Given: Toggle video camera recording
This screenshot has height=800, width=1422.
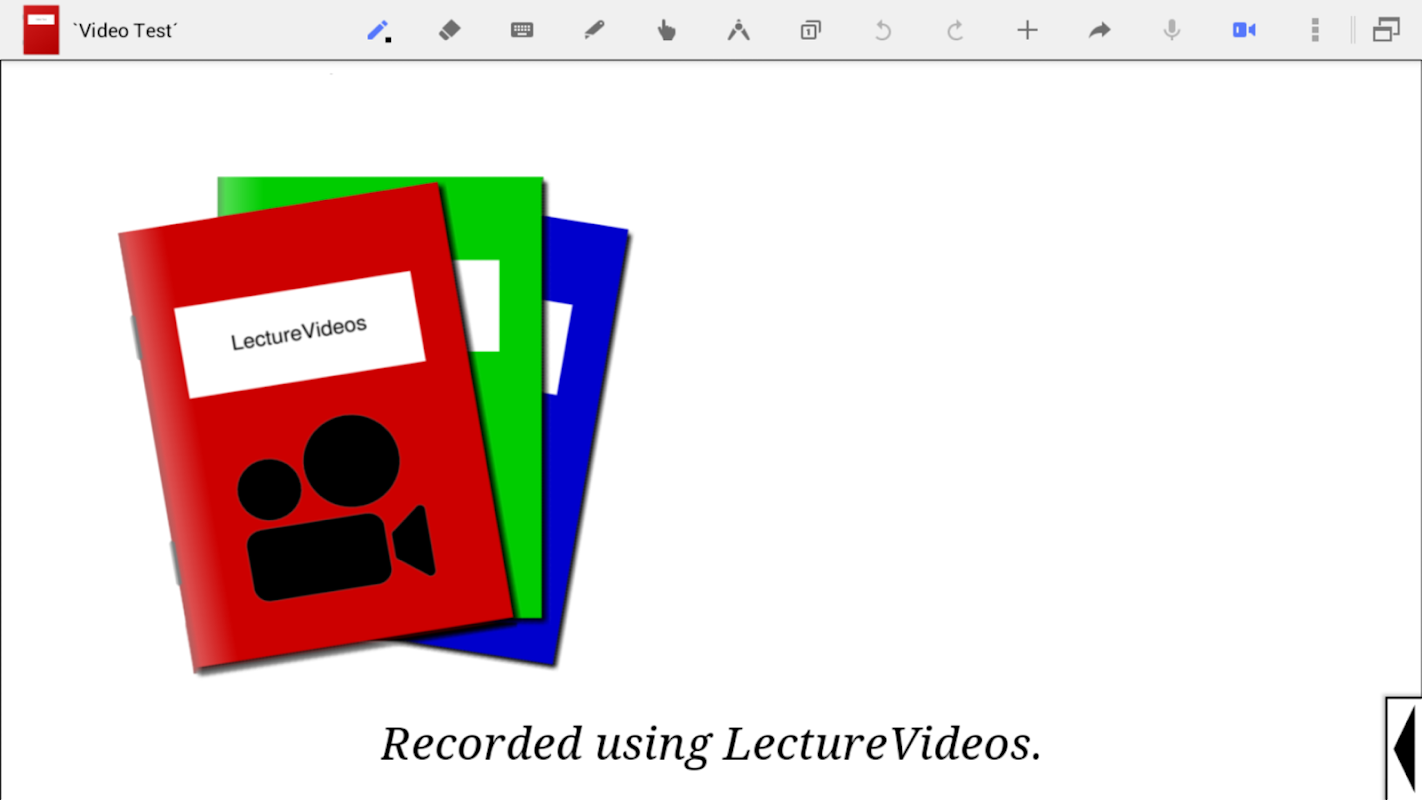Looking at the screenshot, I should pyautogui.click(x=1244, y=31).
